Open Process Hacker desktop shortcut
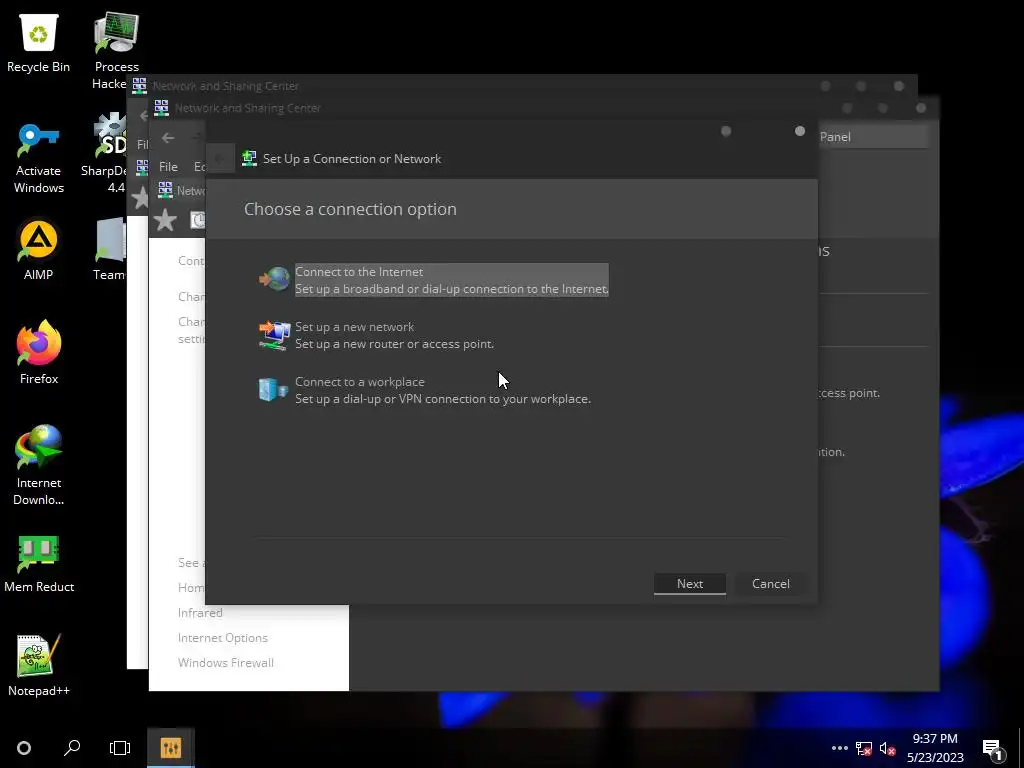1024x768 pixels. (116, 49)
